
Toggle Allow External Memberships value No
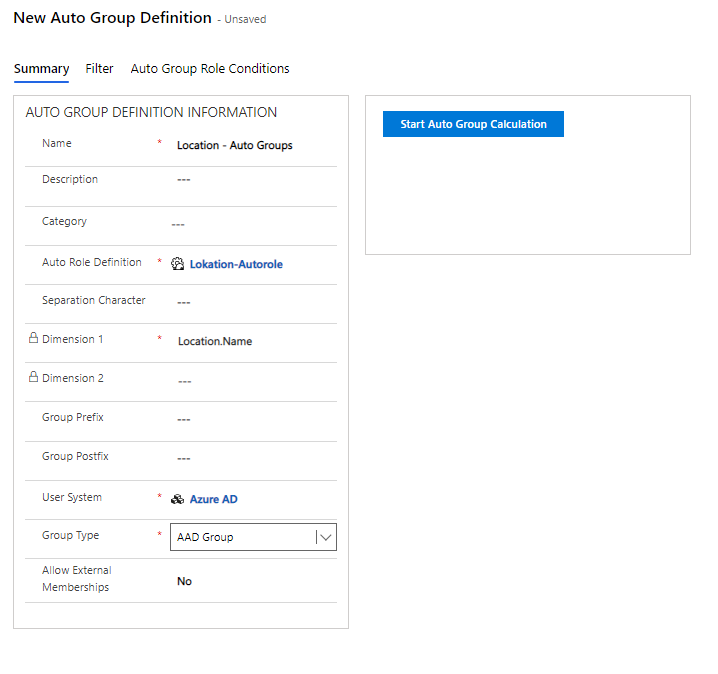pyautogui.click(x=185, y=581)
